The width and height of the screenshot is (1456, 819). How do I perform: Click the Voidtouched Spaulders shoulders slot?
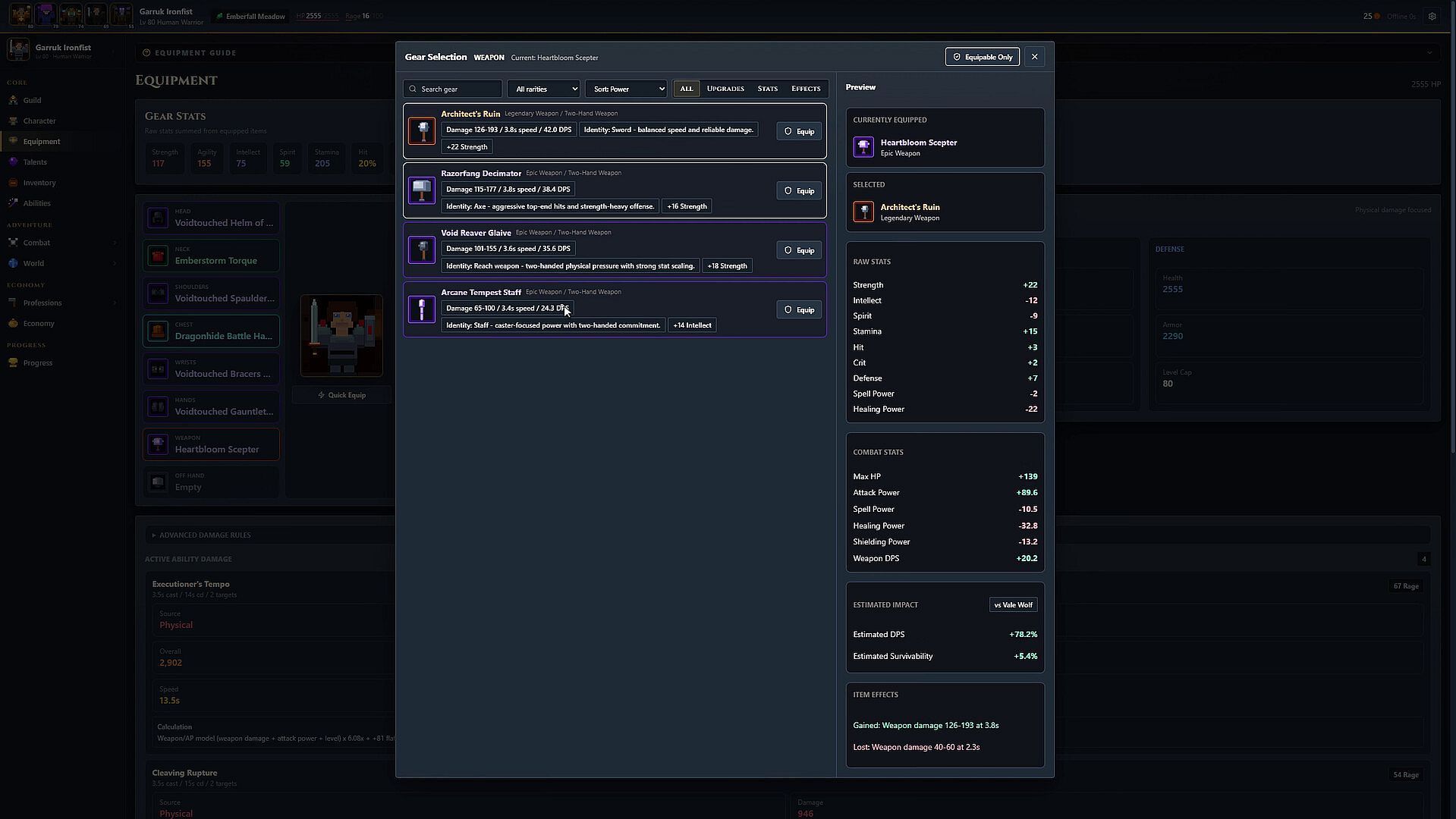pyautogui.click(x=211, y=293)
